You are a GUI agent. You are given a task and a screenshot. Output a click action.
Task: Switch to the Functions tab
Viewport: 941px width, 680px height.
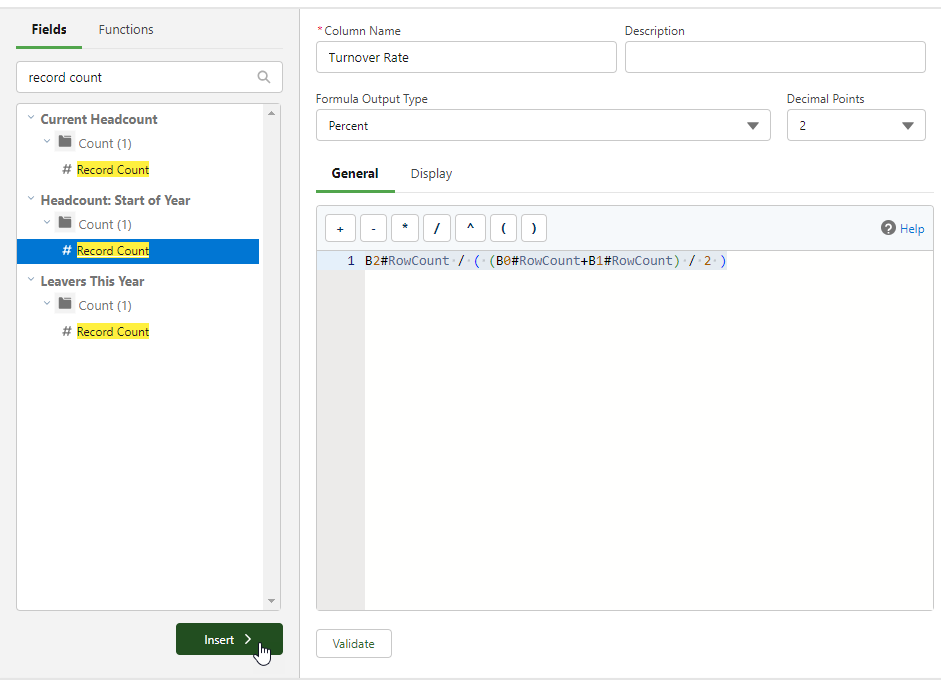pos(126,30)
